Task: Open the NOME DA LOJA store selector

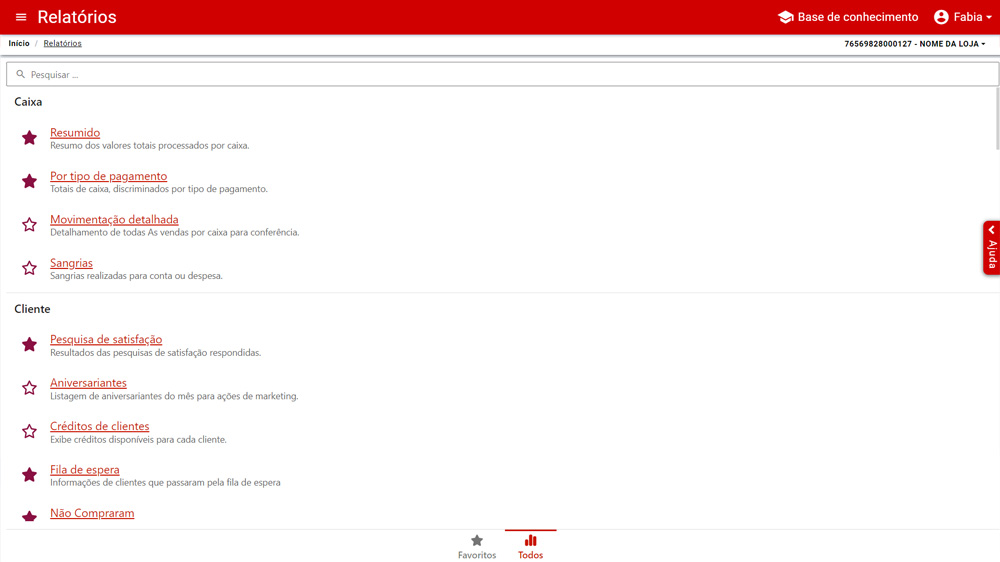Action: click(914, 44)
